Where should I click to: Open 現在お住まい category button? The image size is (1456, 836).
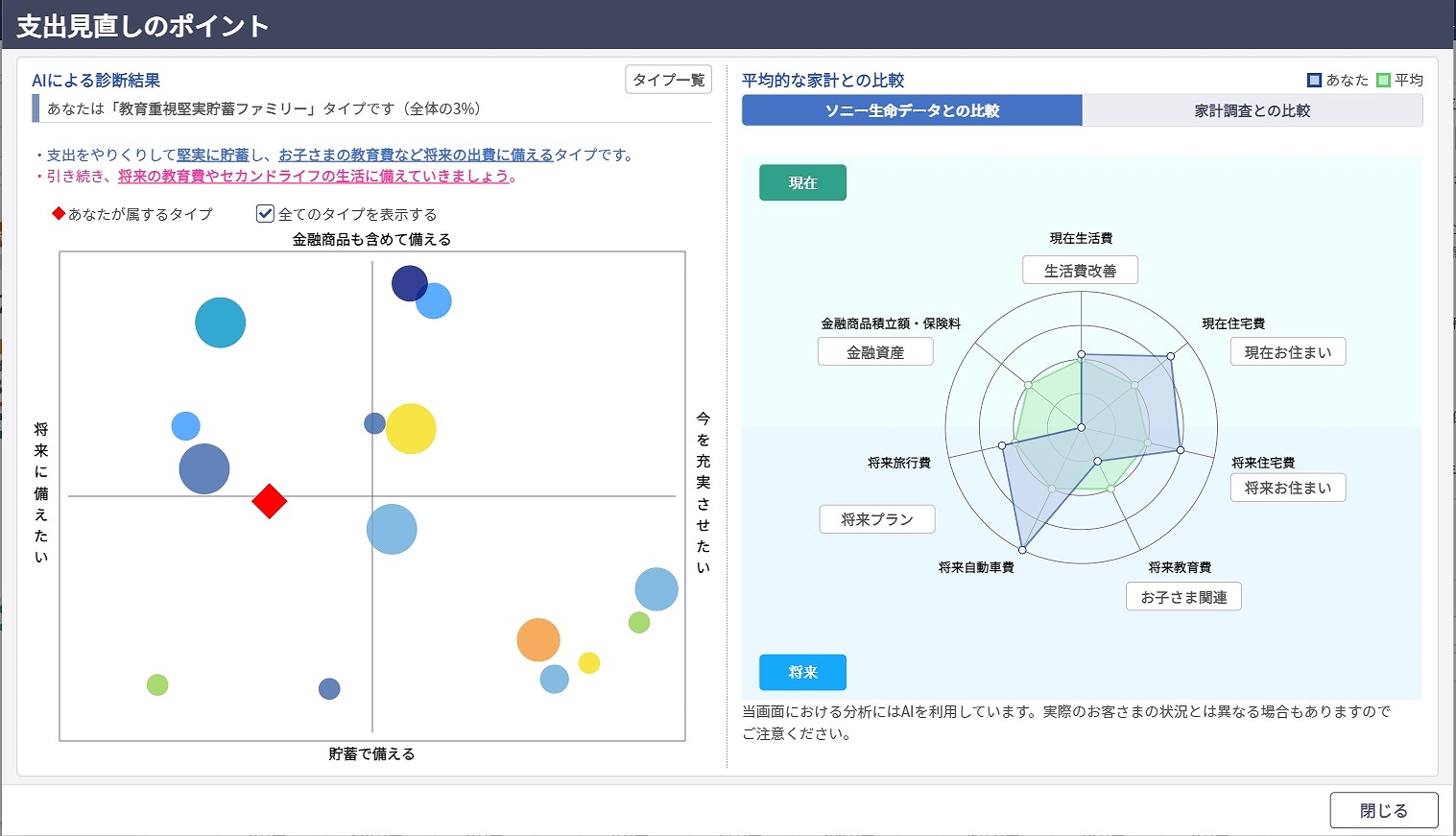(x=1288, y=352)
